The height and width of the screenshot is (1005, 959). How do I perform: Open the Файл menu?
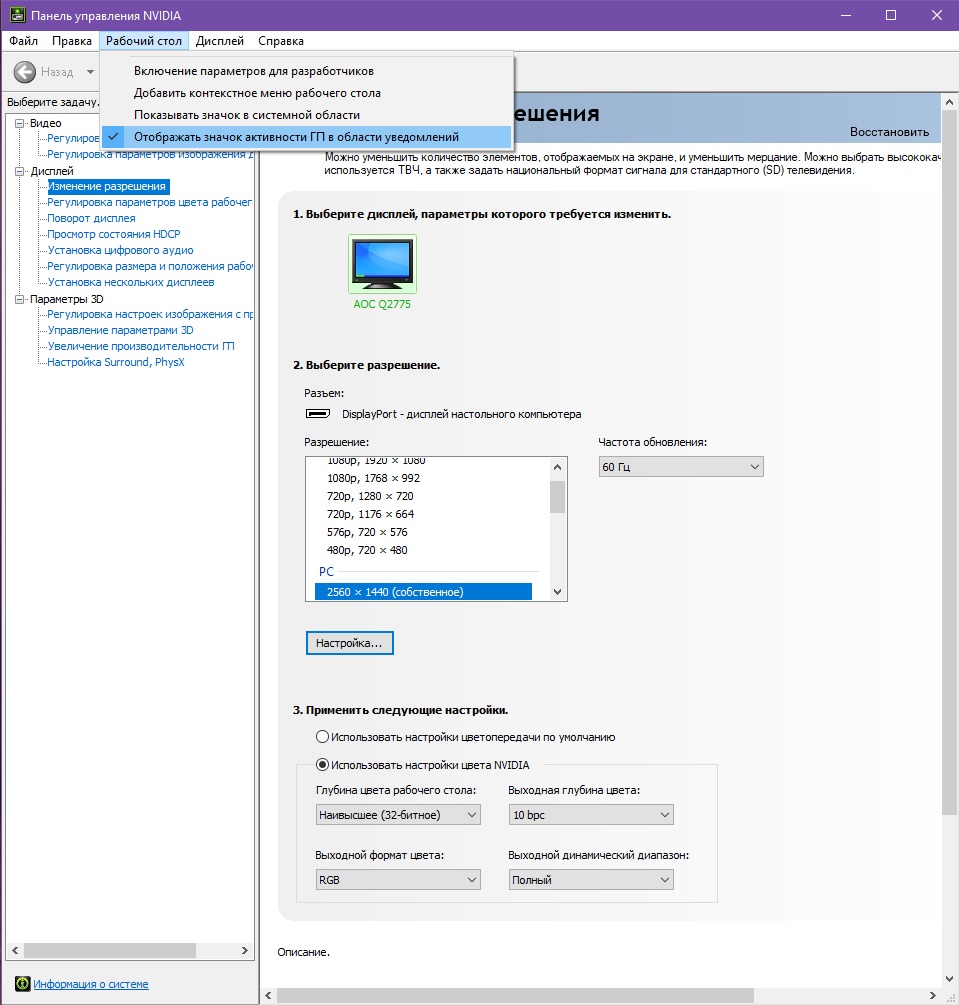23,41
